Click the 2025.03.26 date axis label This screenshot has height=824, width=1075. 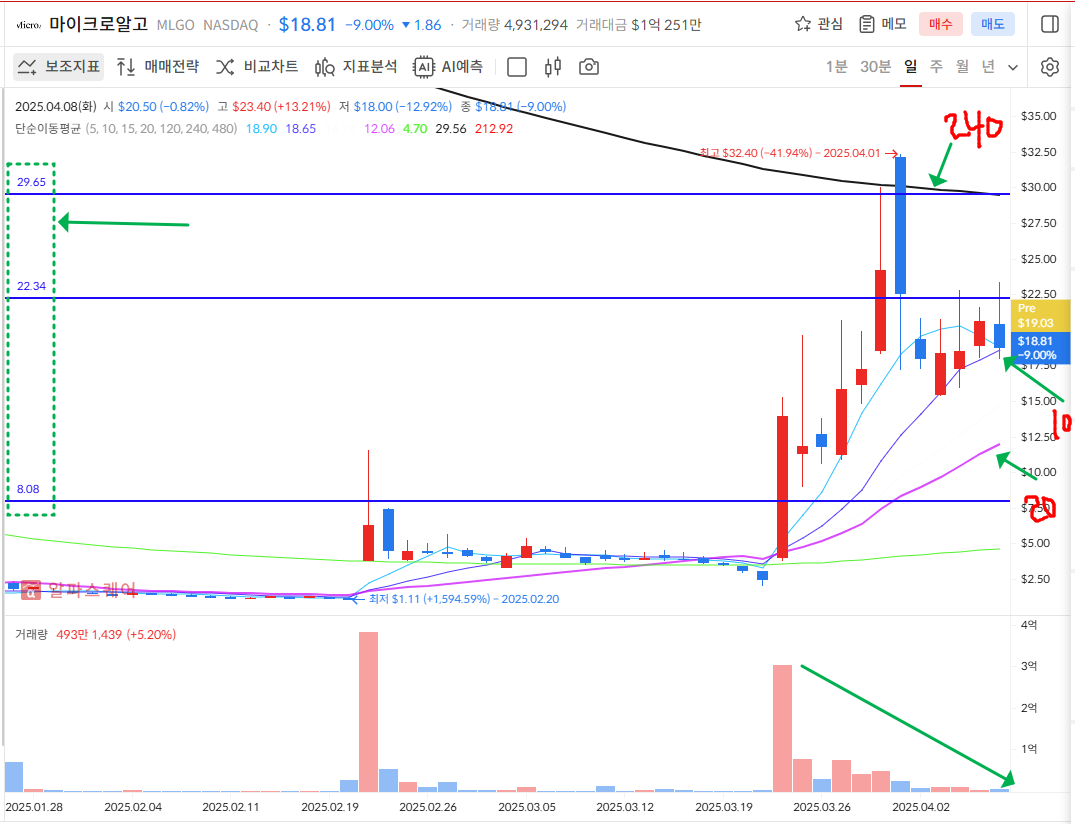click(x=822, y=807)
